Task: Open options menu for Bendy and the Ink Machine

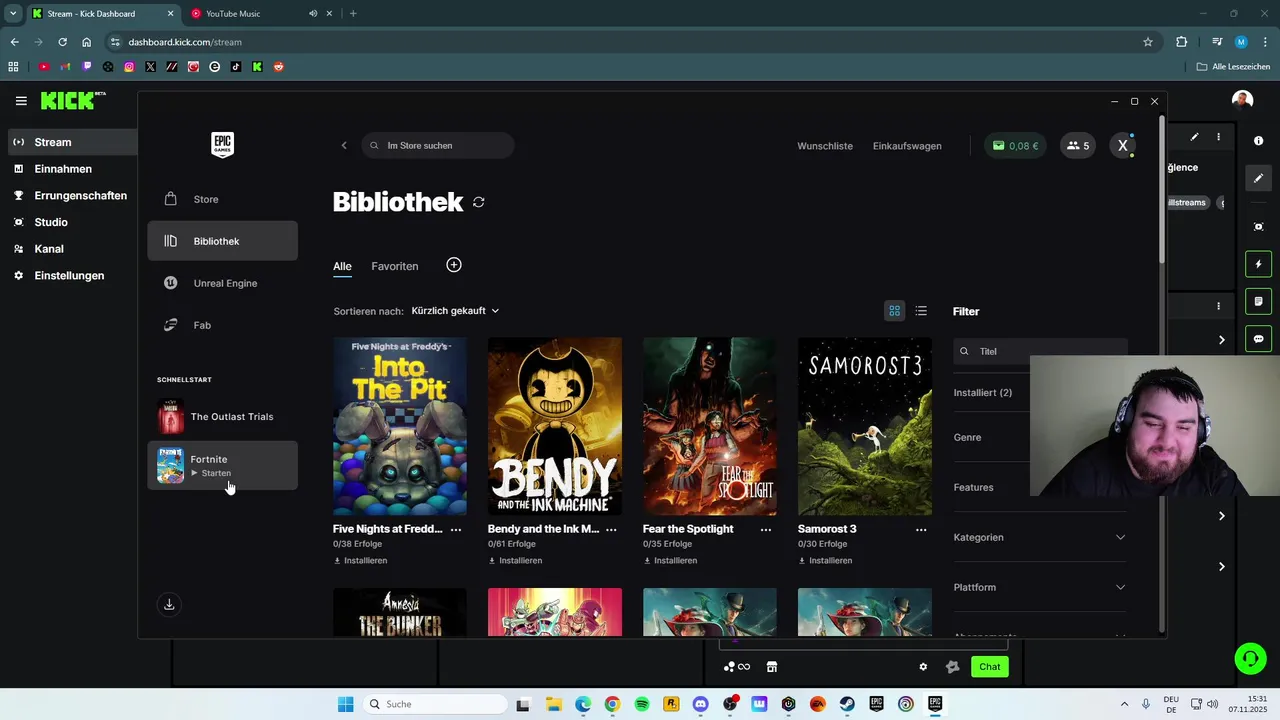Action: pos(611,529)
